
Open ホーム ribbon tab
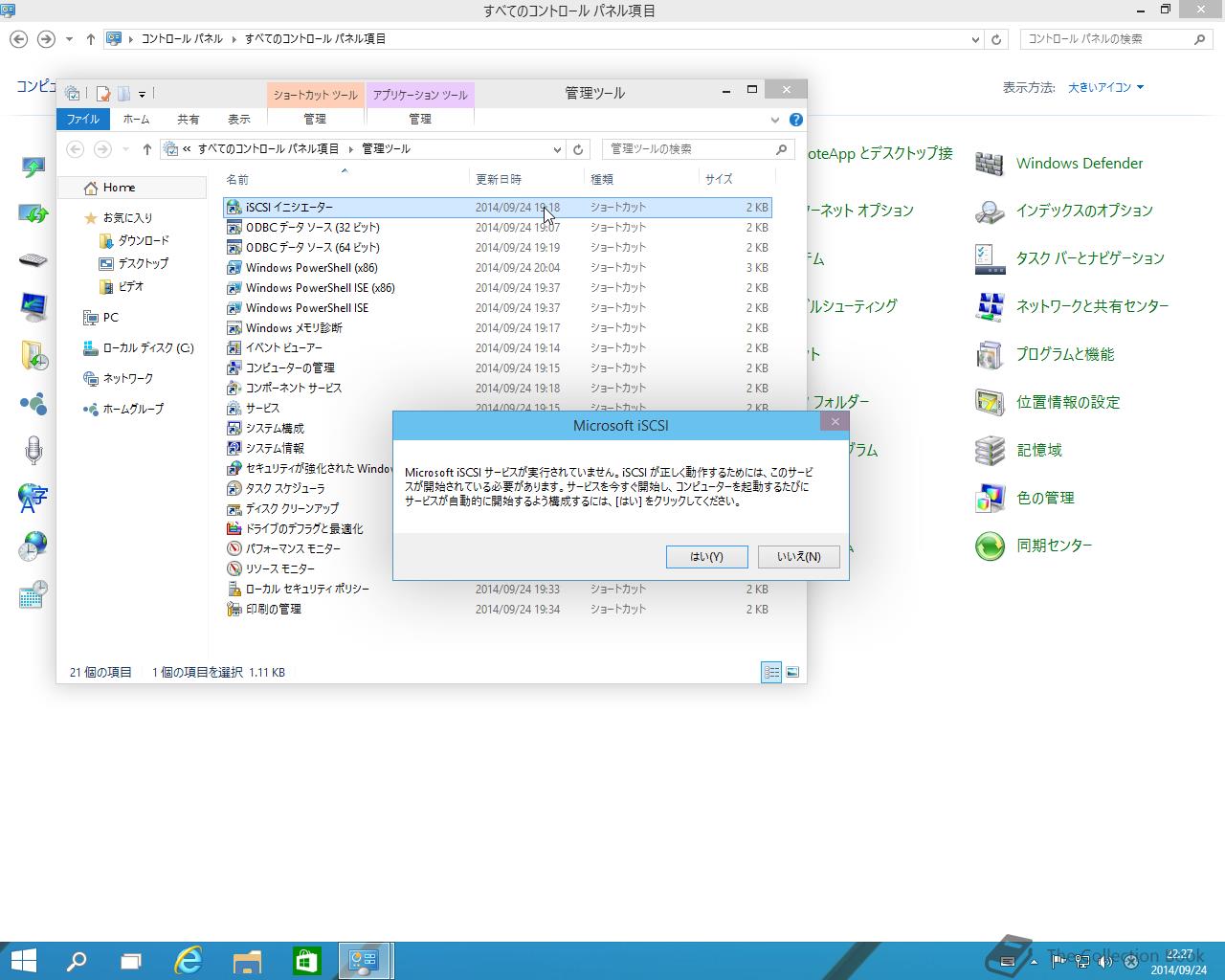coord(136,119)
